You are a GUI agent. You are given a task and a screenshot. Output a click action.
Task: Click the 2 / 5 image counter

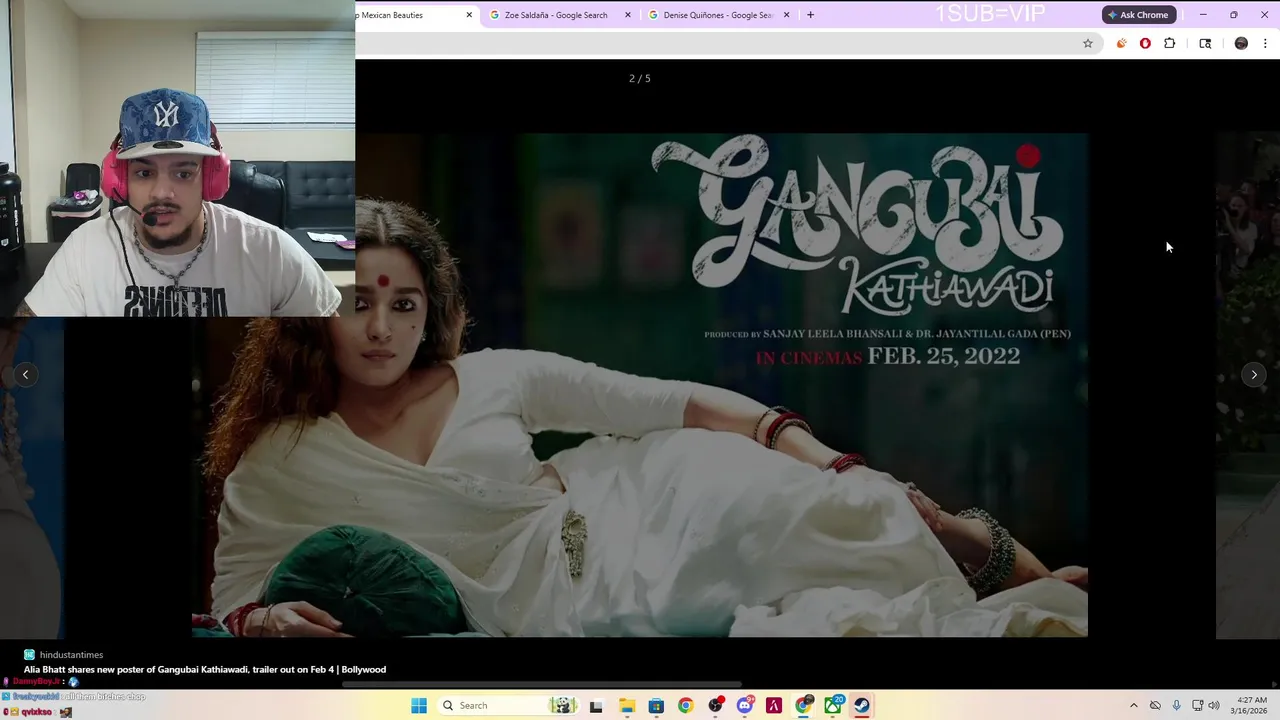(x=640, y=78)
